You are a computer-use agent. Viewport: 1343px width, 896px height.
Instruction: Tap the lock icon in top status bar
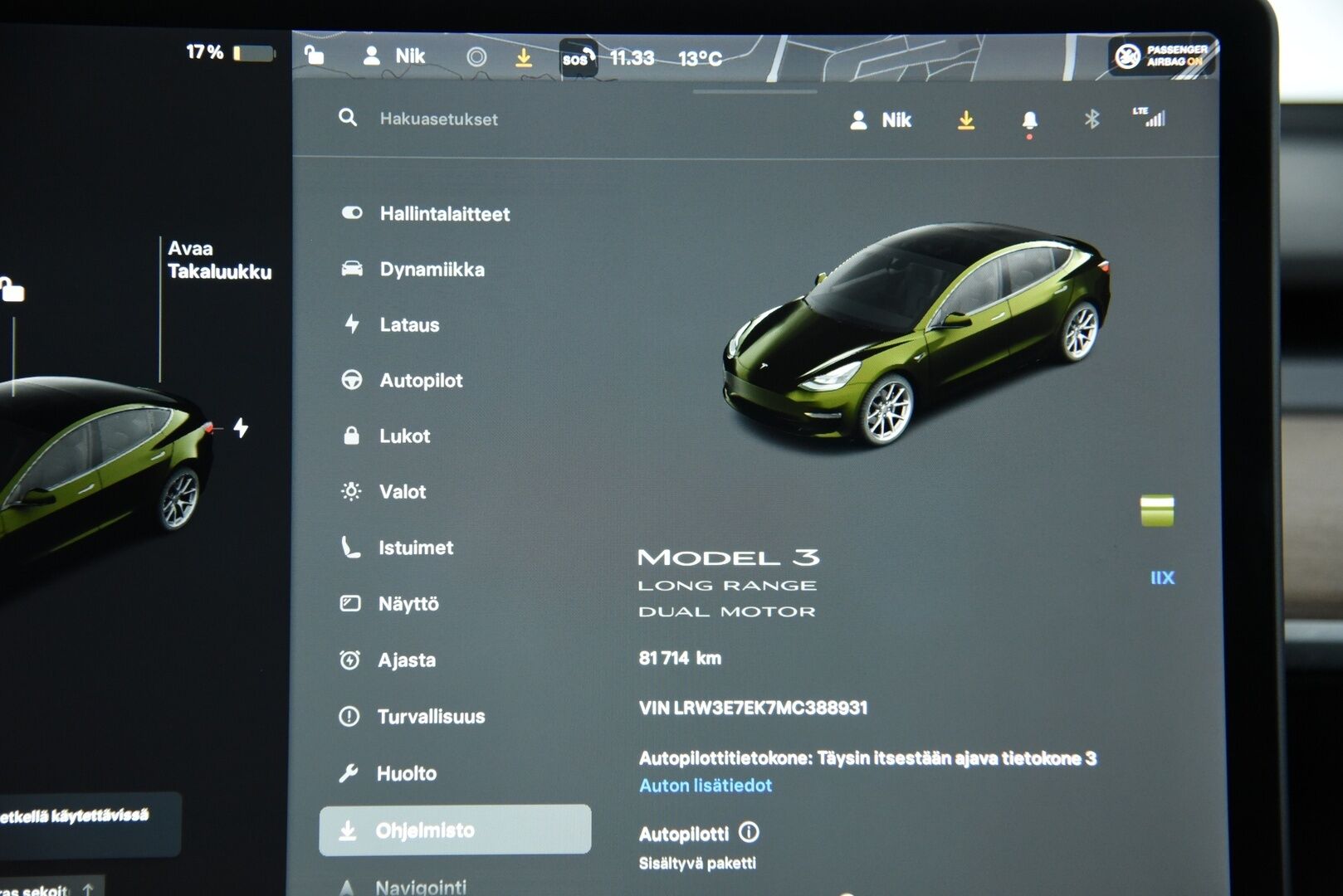314,56
